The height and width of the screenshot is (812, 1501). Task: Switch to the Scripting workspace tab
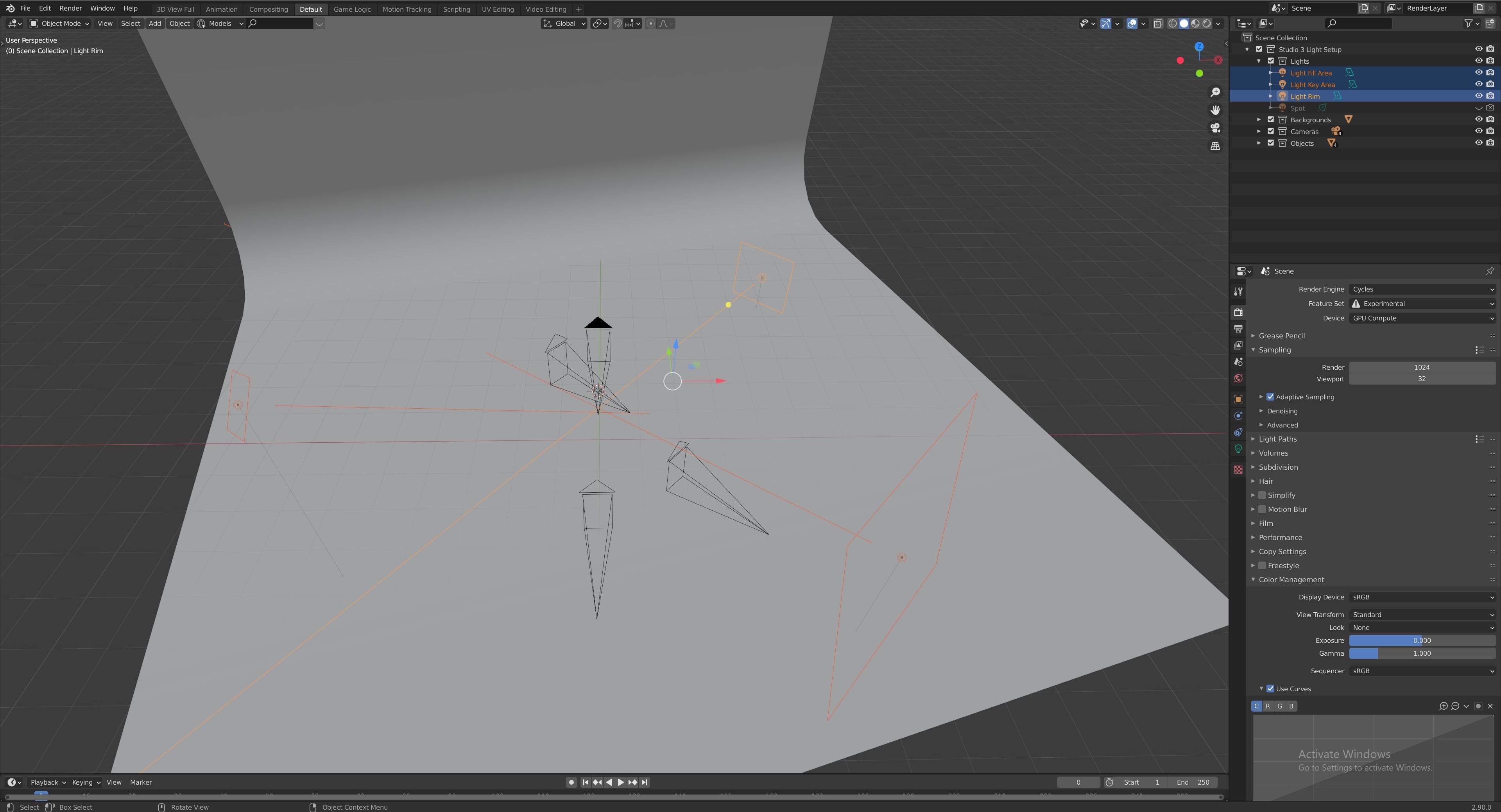click(x=456, y=9)
